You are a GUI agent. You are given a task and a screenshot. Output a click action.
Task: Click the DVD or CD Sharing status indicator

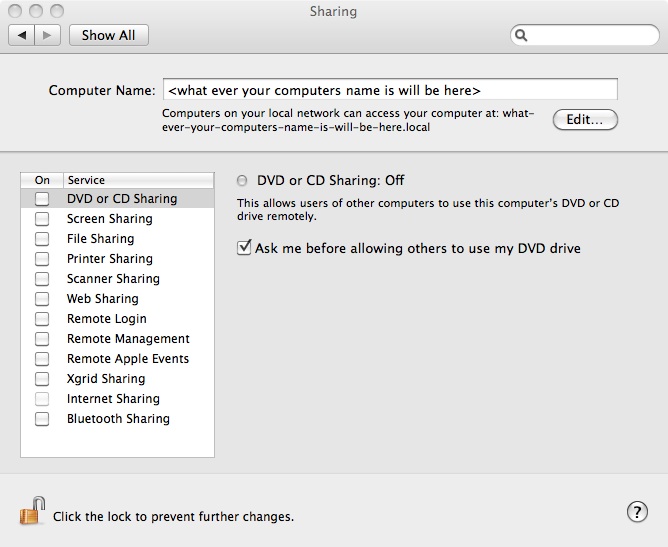[242, 181]
